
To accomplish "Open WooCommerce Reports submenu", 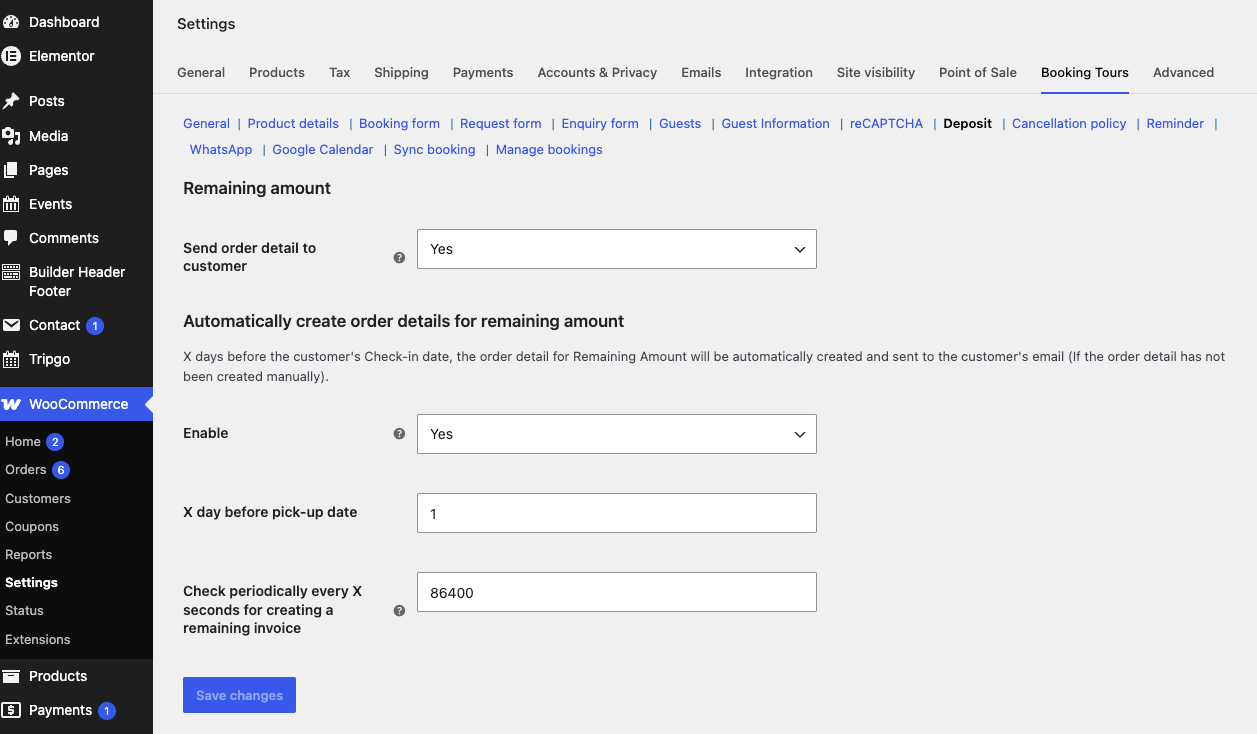I will 28,554.
